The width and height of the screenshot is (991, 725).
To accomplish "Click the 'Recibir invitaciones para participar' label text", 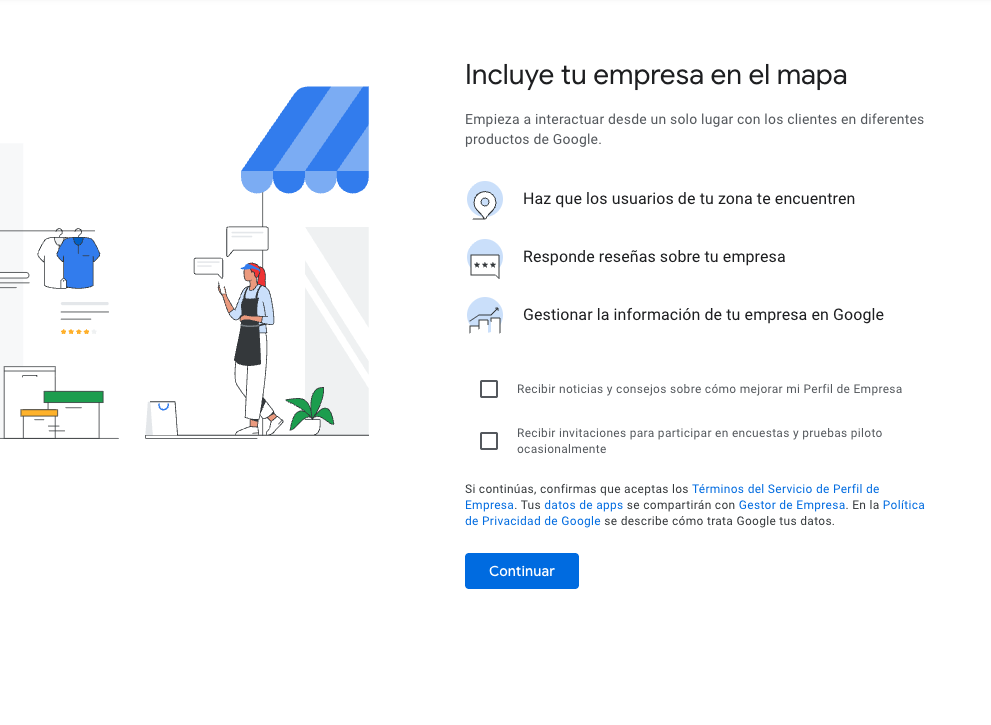I will click(x=700, y=441).
